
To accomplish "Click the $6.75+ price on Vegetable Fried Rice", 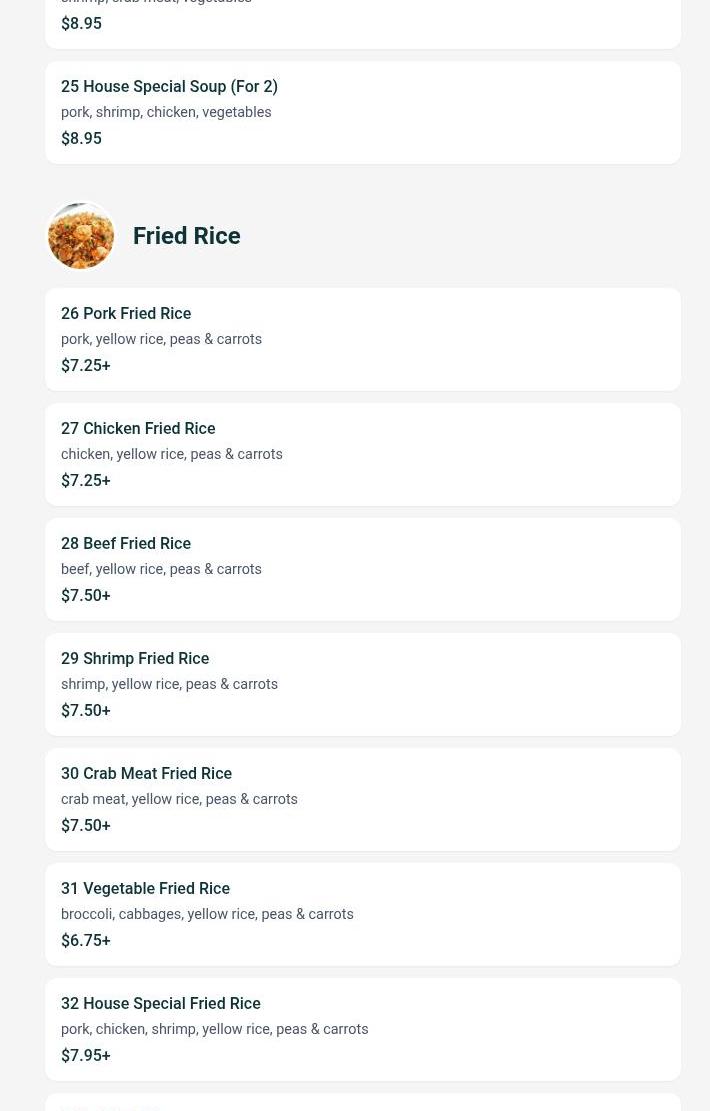I will pos(86,941).
